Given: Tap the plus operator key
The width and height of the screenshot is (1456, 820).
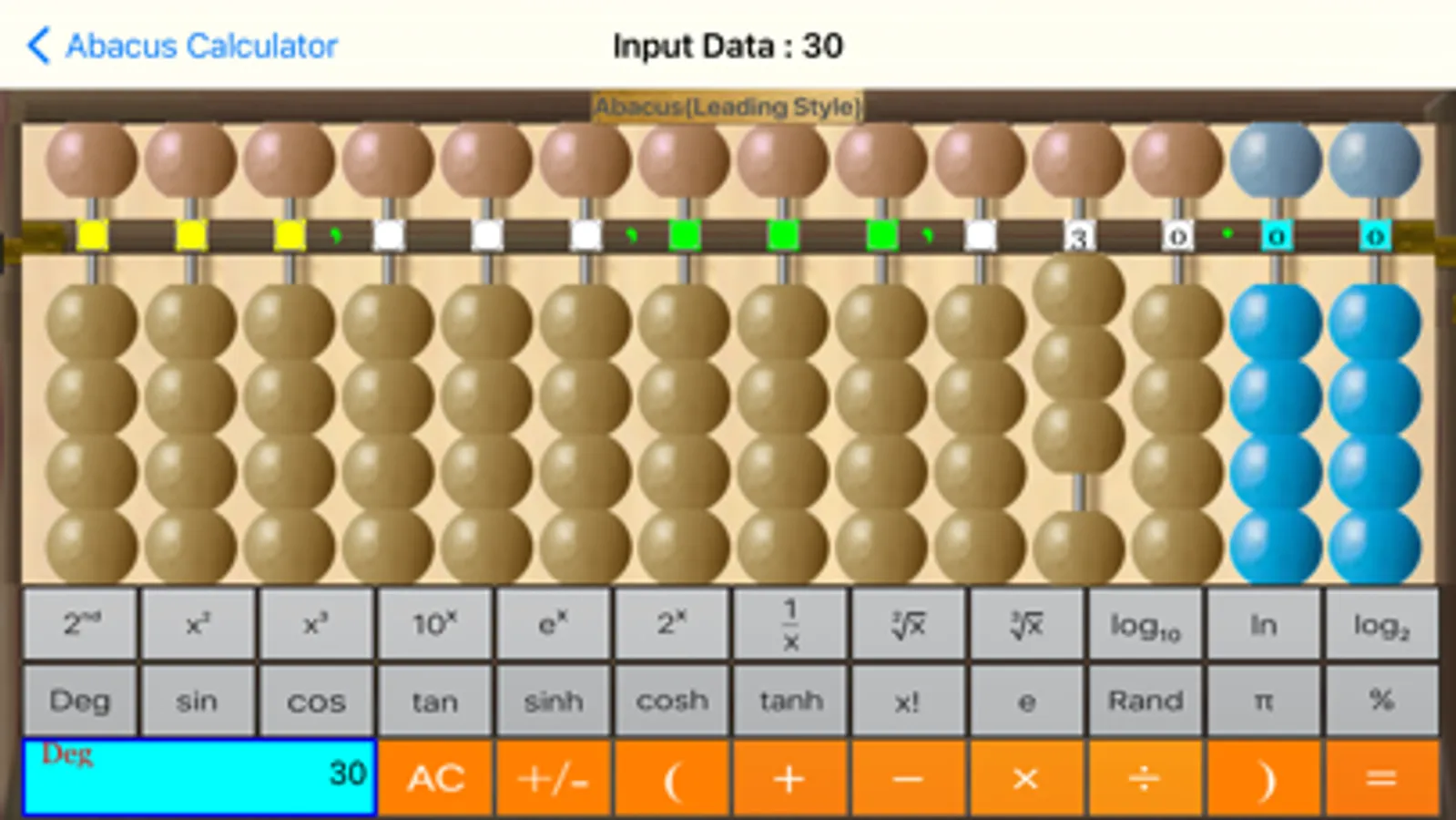Looking at the screenshot, I should coord(790,778).
